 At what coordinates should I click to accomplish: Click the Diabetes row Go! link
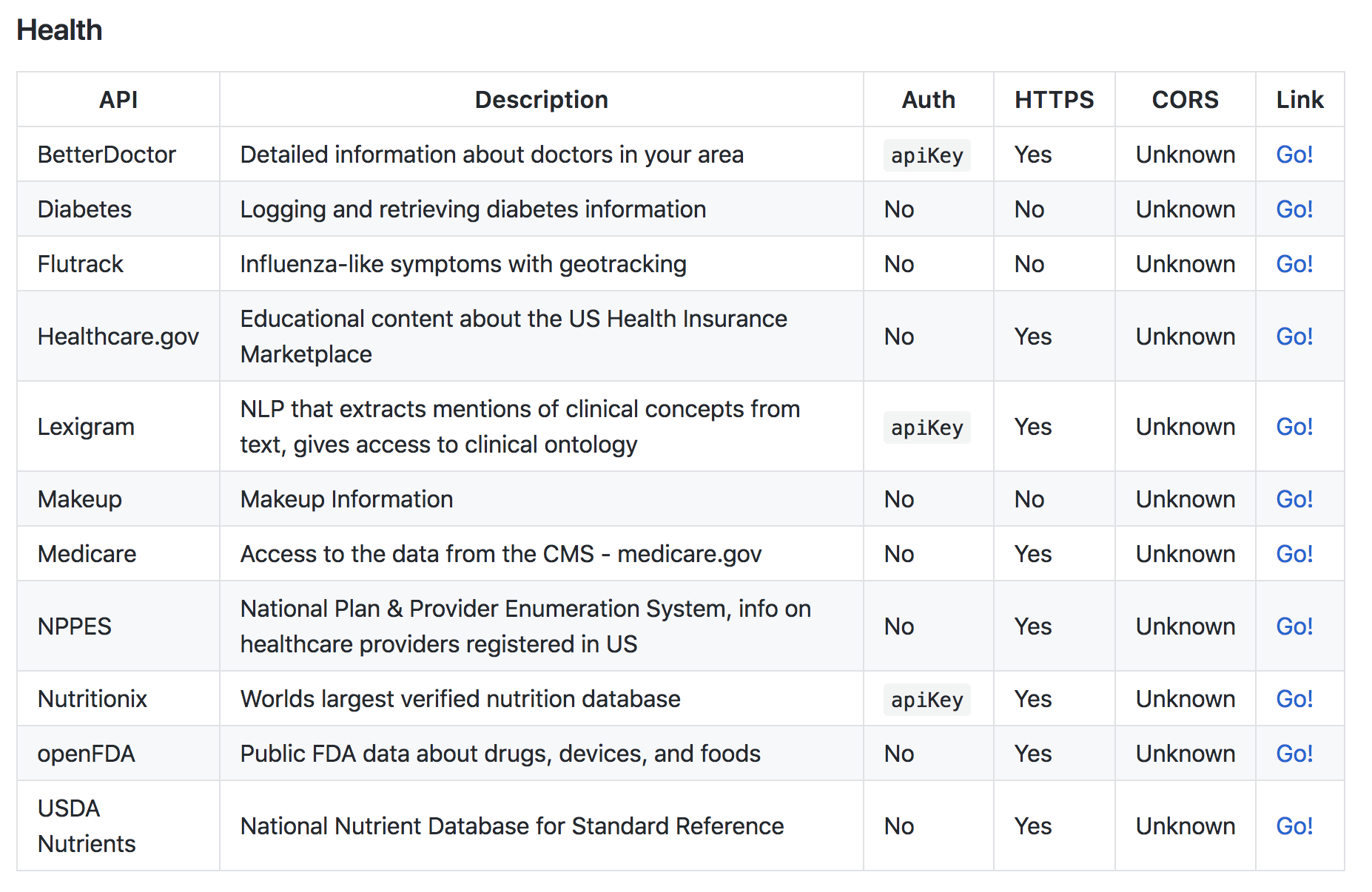click(x=1294, y=209)
